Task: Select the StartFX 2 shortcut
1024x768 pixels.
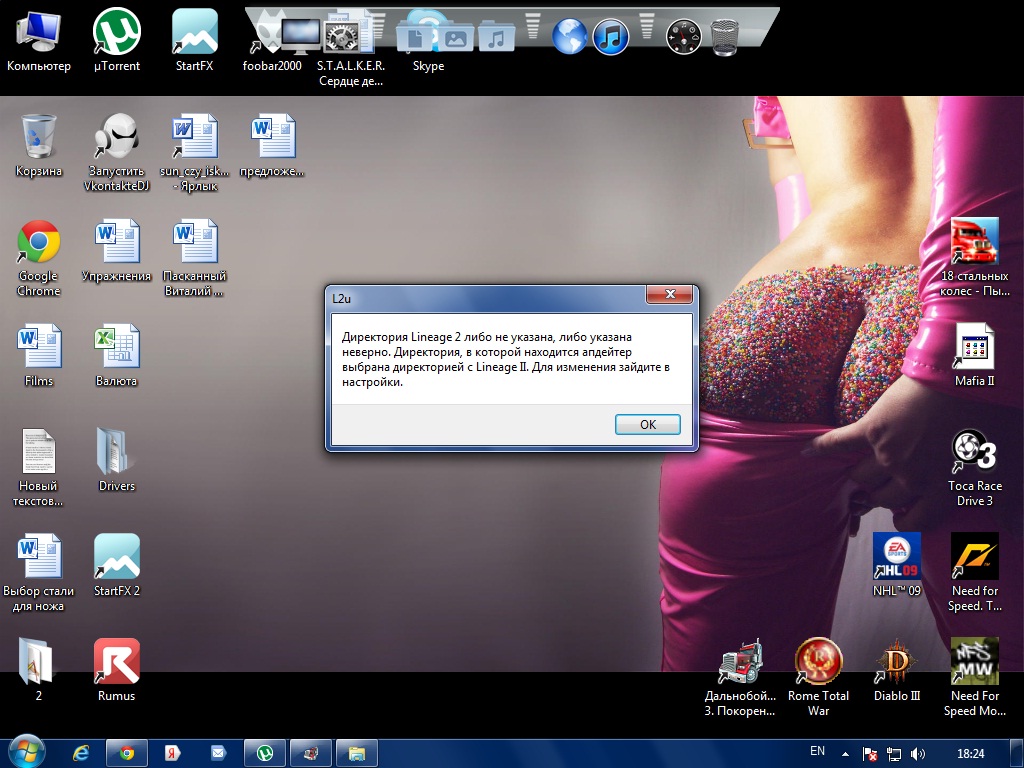Action: (x=116, y=564)
